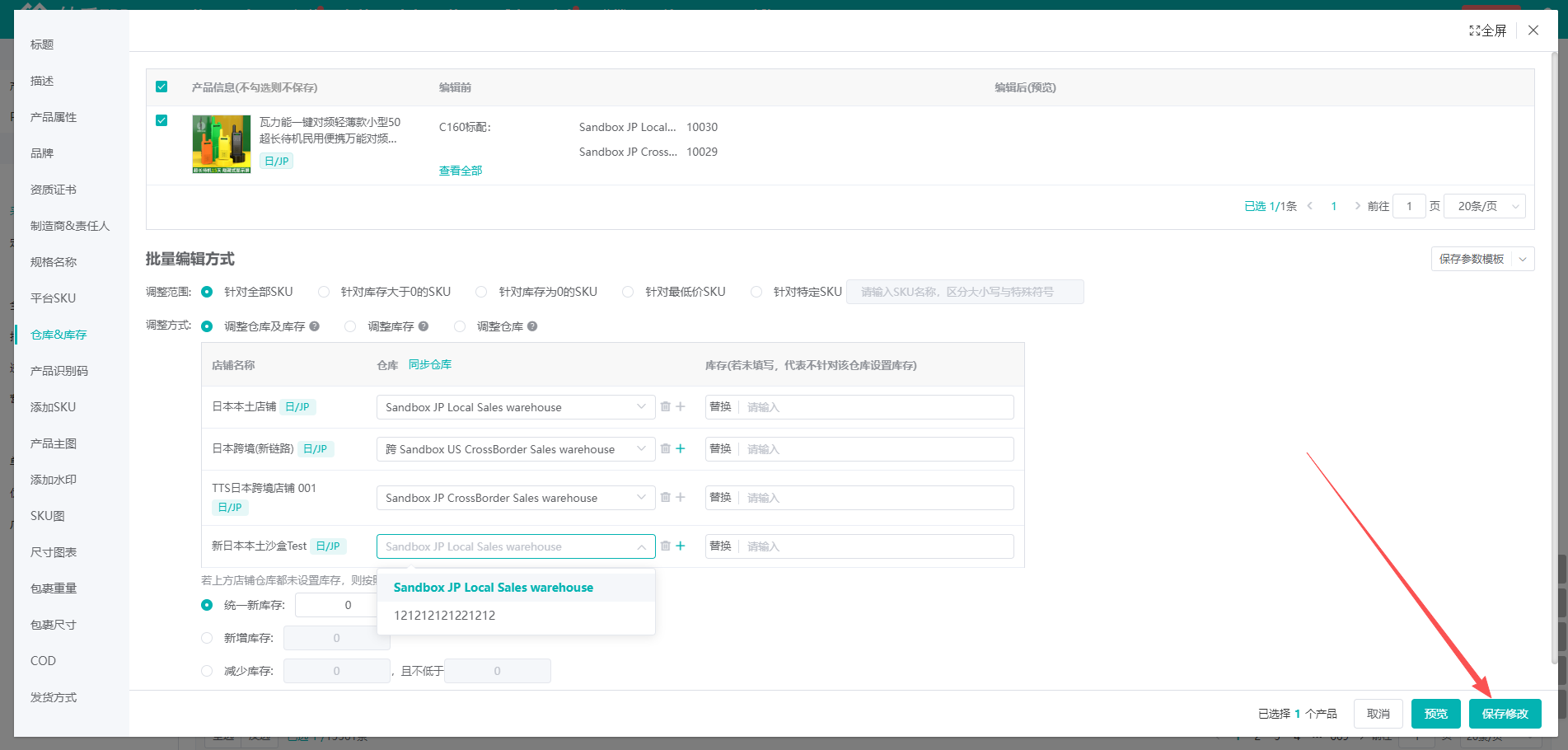Click 同步仓库 link

pos(430,364)
